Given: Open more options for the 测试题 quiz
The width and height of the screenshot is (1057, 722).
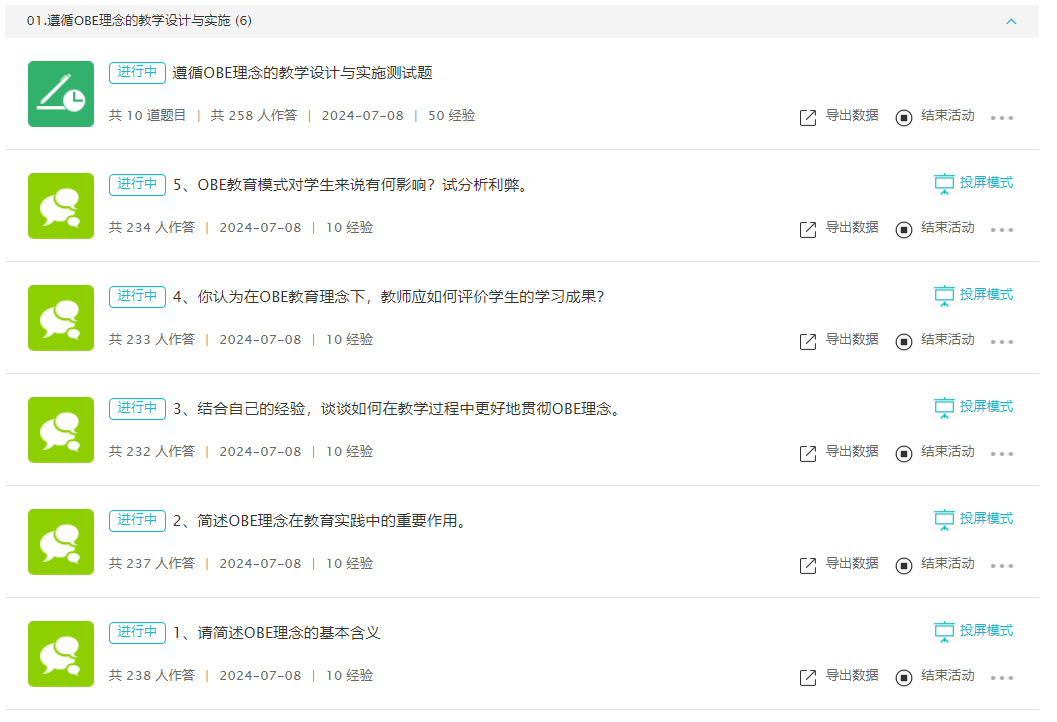Looking at the screenshot, I should (x=1001, y=118).
